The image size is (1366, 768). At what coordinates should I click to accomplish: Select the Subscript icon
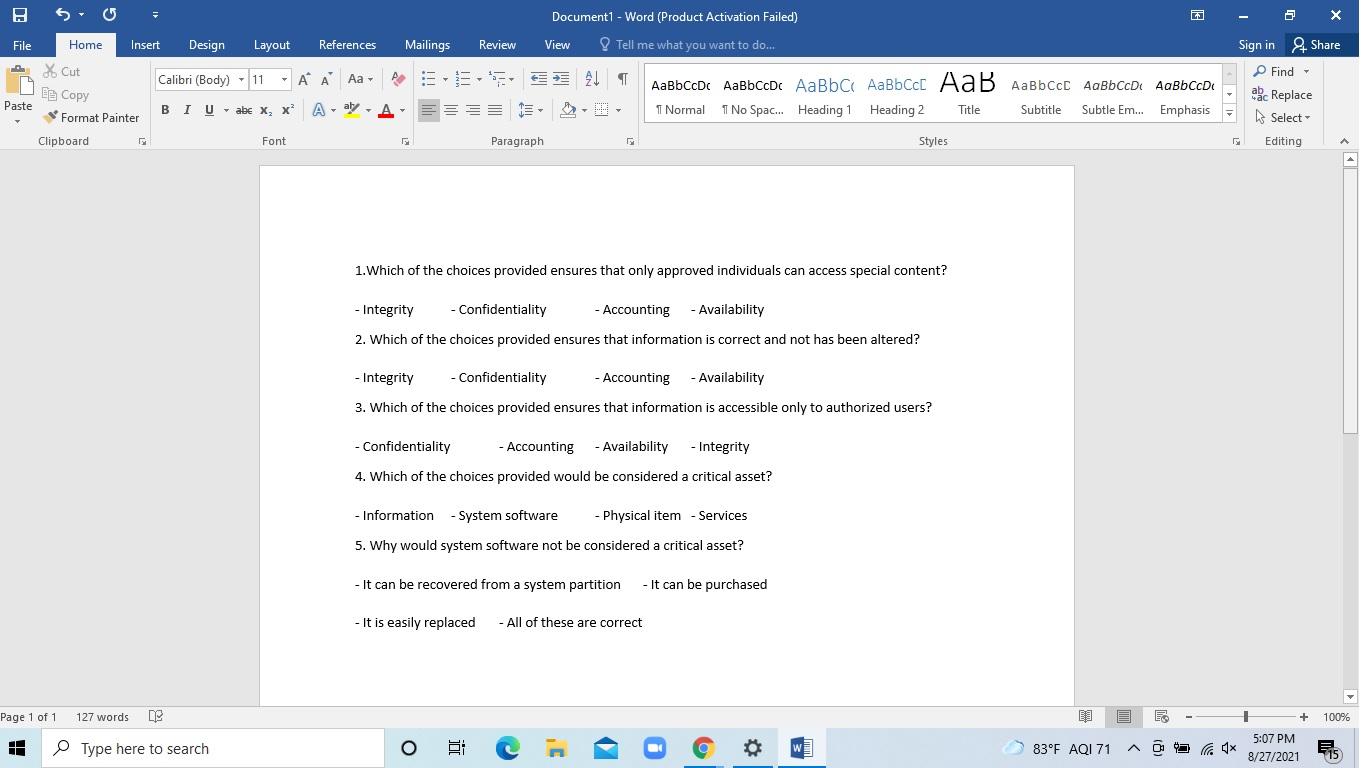[264, 110]
